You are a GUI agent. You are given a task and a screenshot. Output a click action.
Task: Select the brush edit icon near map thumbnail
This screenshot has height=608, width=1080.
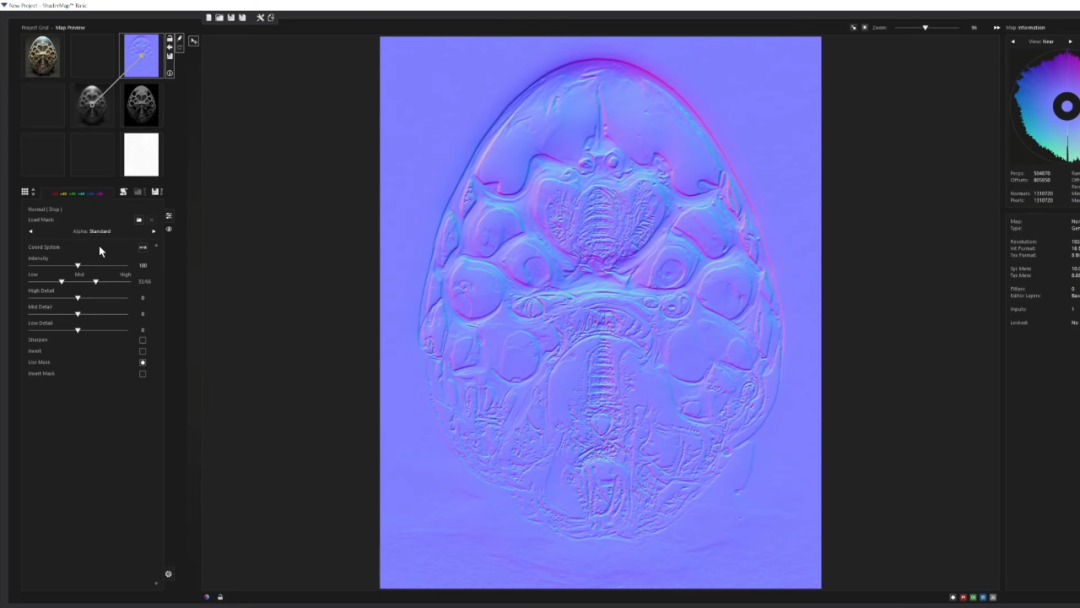tap(180, 39)
